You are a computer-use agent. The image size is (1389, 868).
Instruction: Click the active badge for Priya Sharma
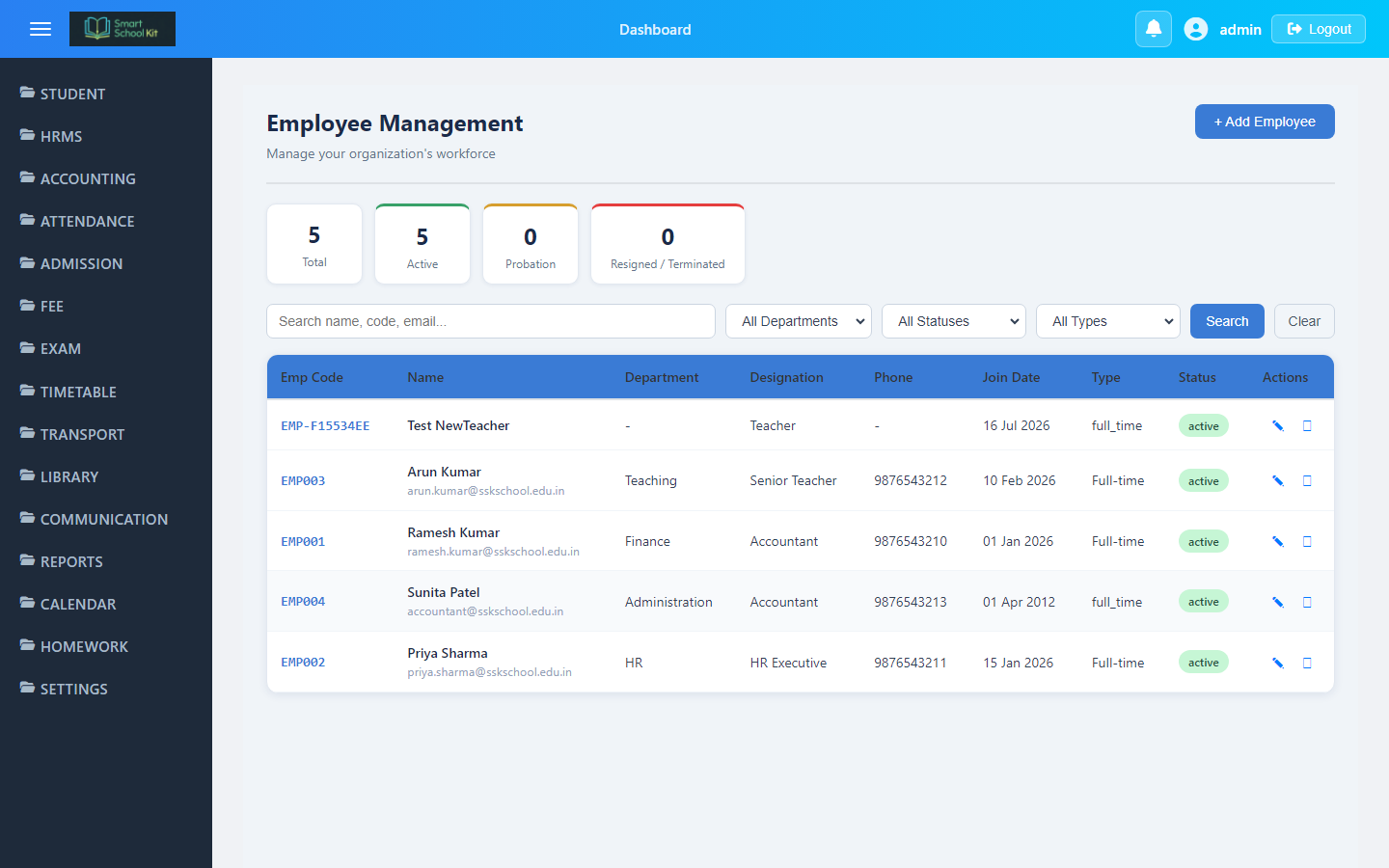tap(1203, 663)
